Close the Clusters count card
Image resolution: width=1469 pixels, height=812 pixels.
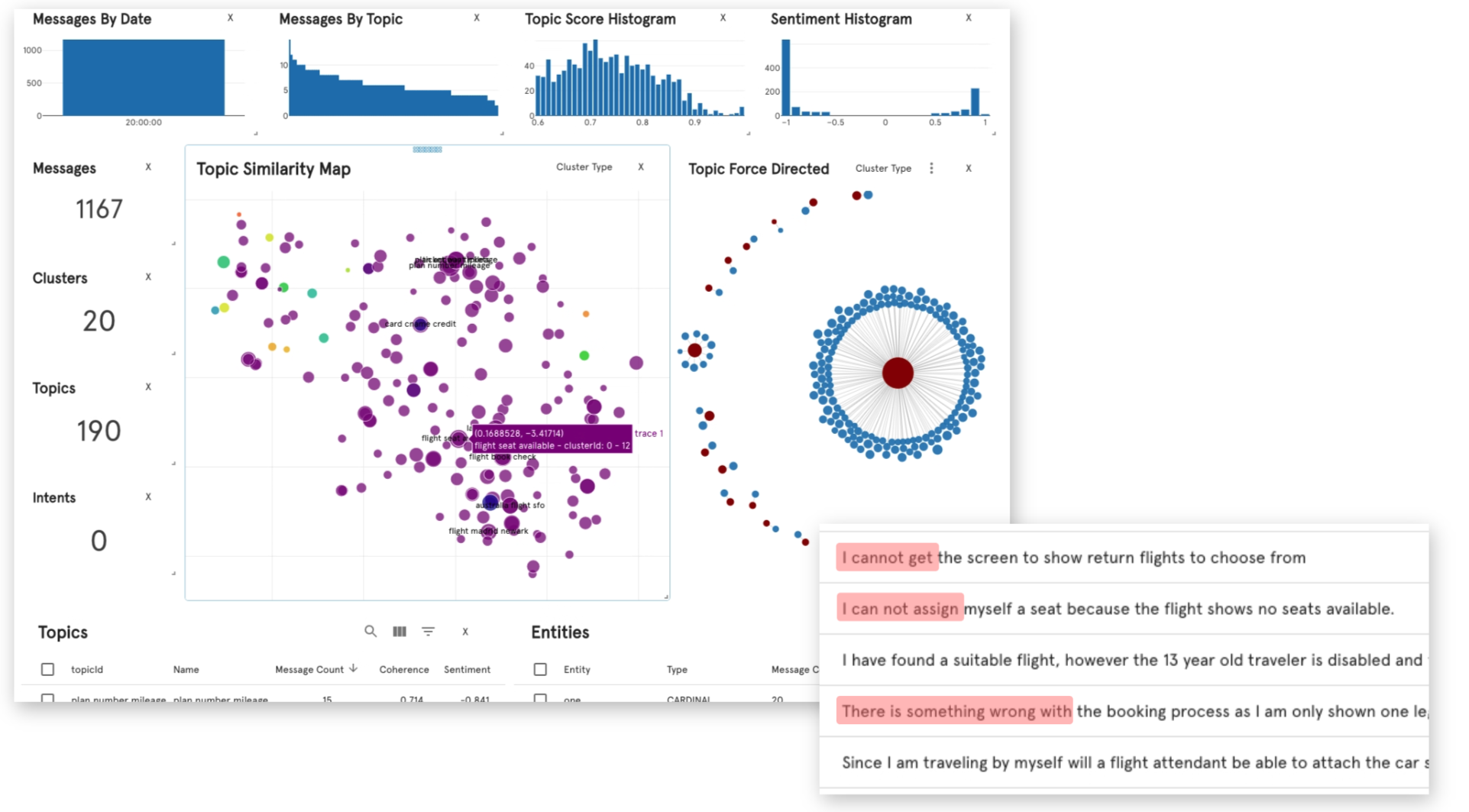[x=148, y=277]
